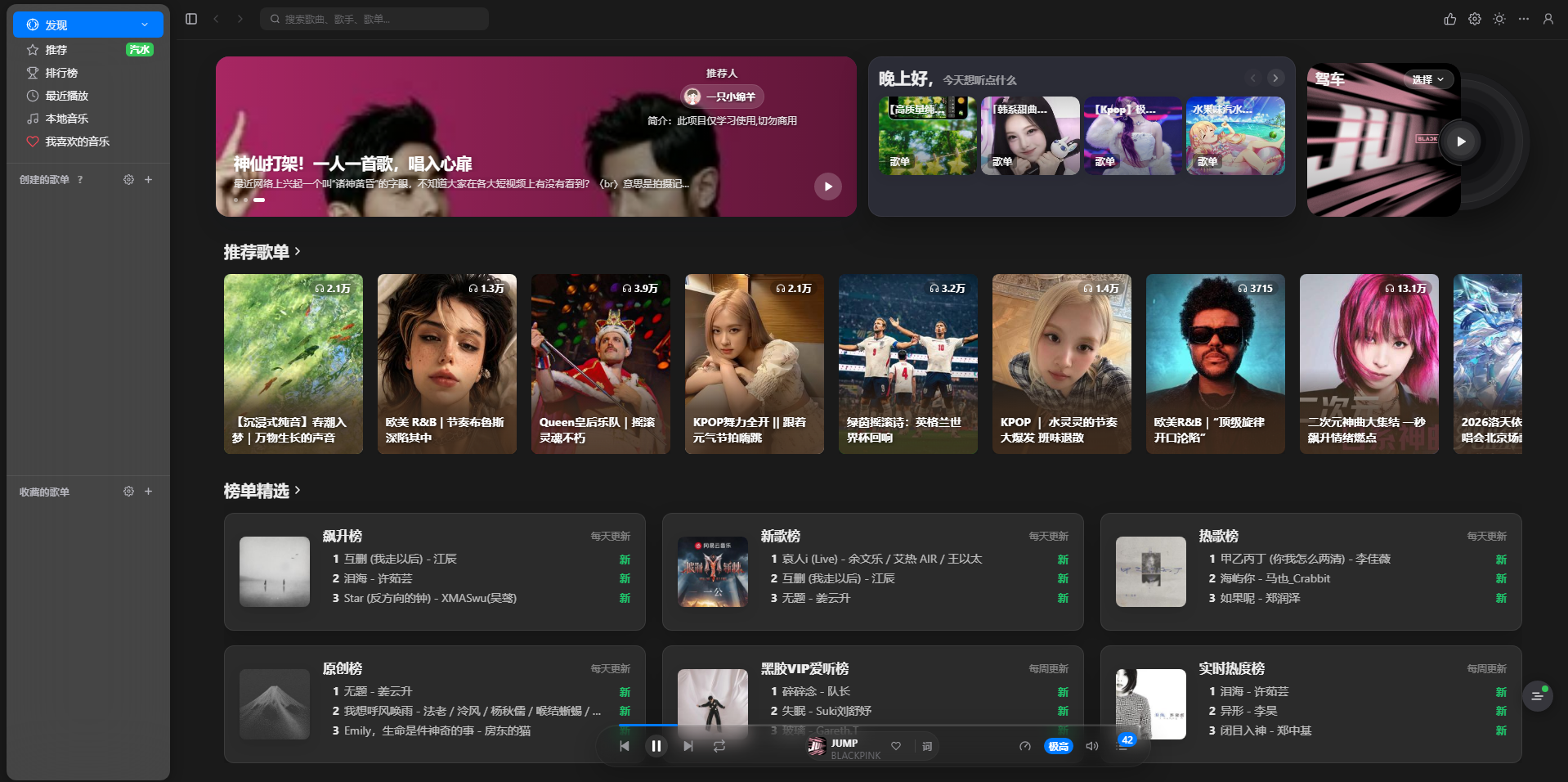Click the help question mark near 创建的歌单
The width and height of the screenshot is (1568, 782).
click(80, 179)
